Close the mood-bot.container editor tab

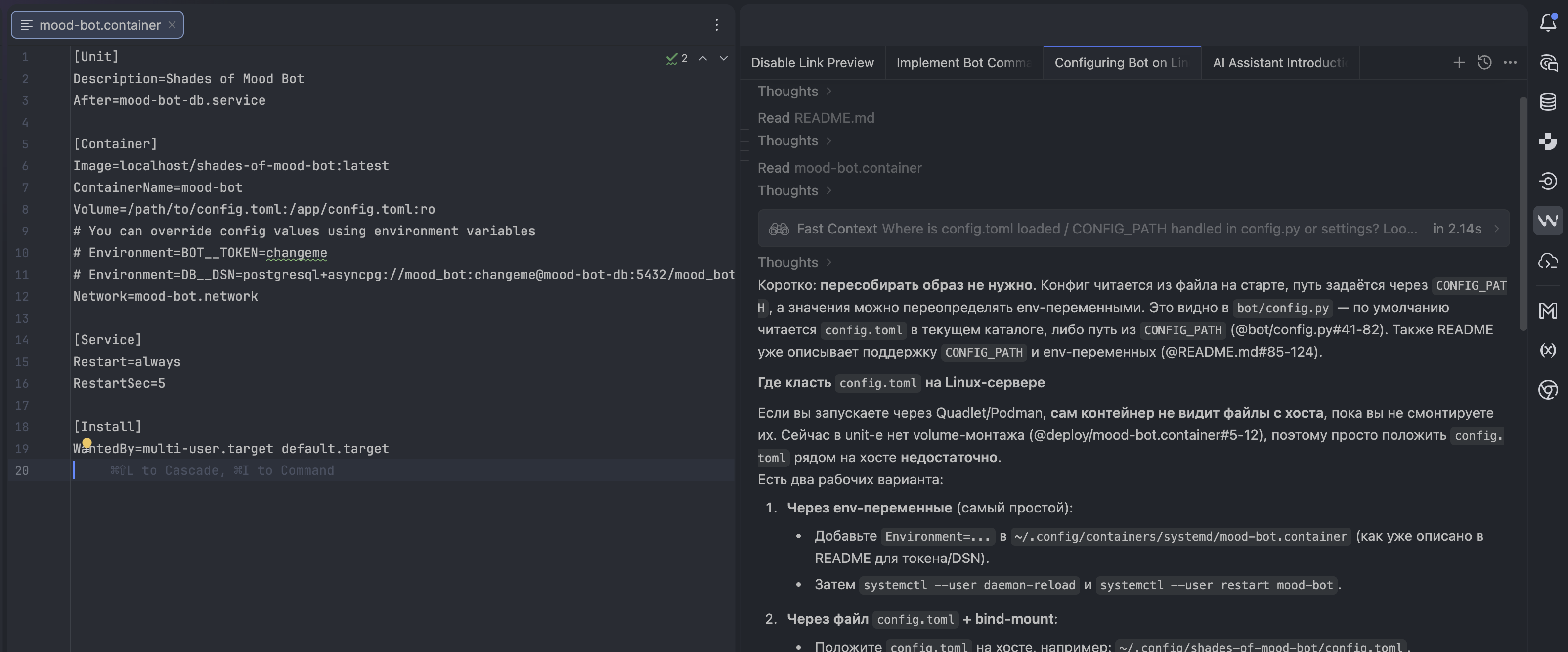point(172,24)
